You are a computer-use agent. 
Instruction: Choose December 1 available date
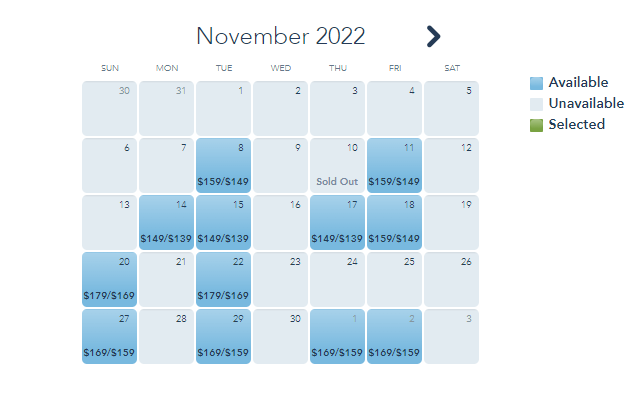pyautogui.click(x=337, y=336)
